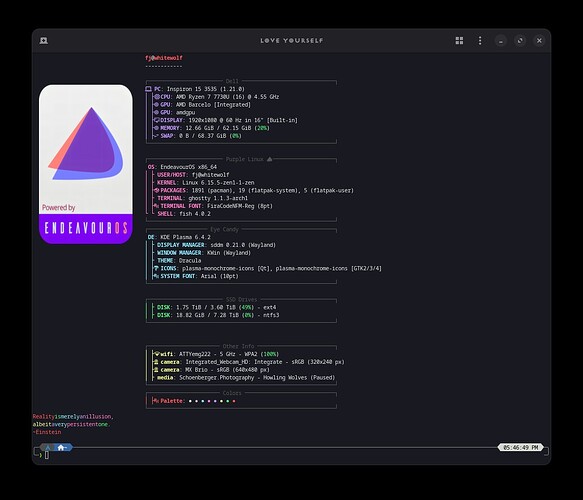
Task: Click the EndeavourOS logo image
Action: 86,164
